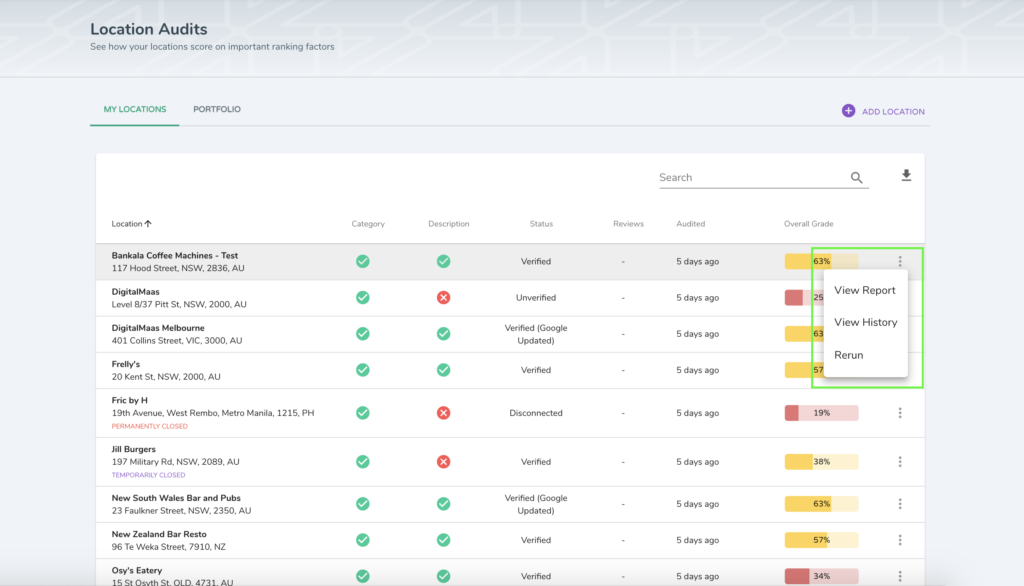
Task: Click the Jill Burgers category check icon
Action: point(362,462)
